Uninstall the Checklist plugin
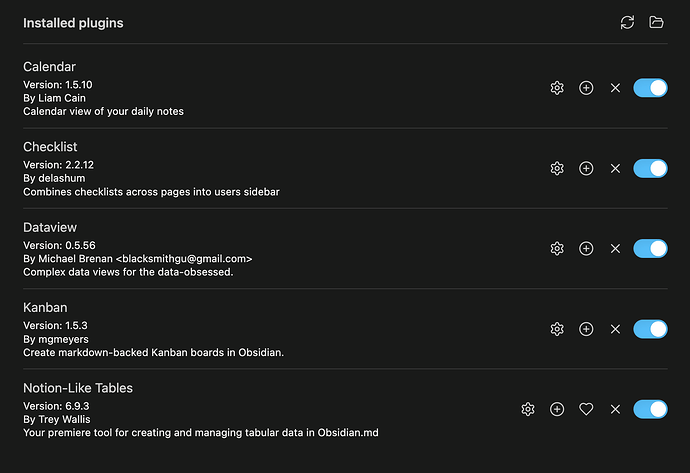The height and width of the screenshot is (473, 690). coord(615,169)
